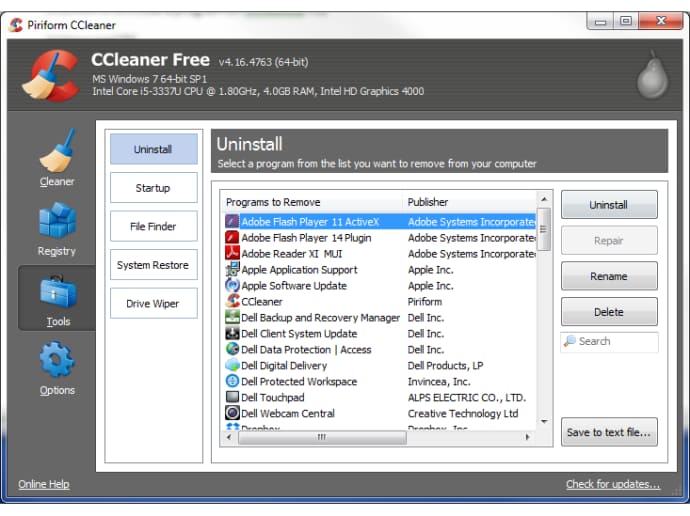The image size is (690, 516).
Task: Select the Tools toolbox icon
Action: tap(57, 293)
